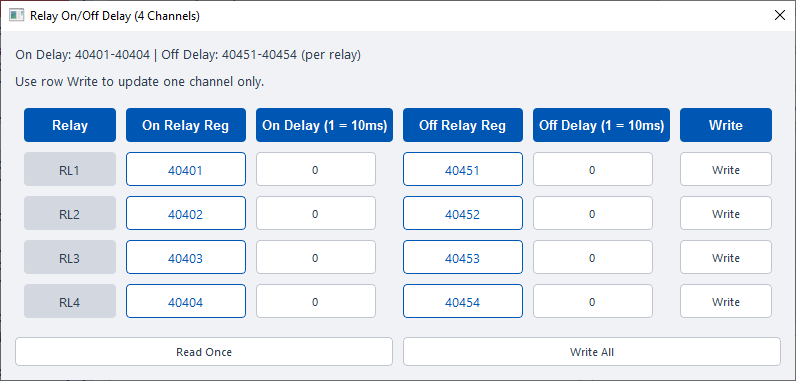The image size is (796, 381).
Task: Select Off Relay Reg field 40453
Action: (x=463, y=257)
